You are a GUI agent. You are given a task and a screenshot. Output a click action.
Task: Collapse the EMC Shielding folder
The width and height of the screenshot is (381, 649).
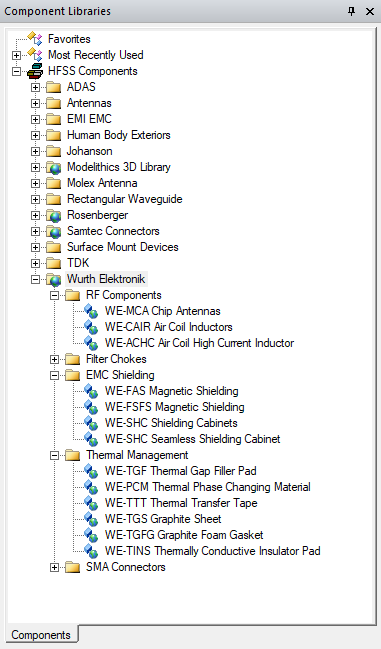pos(54,376)
